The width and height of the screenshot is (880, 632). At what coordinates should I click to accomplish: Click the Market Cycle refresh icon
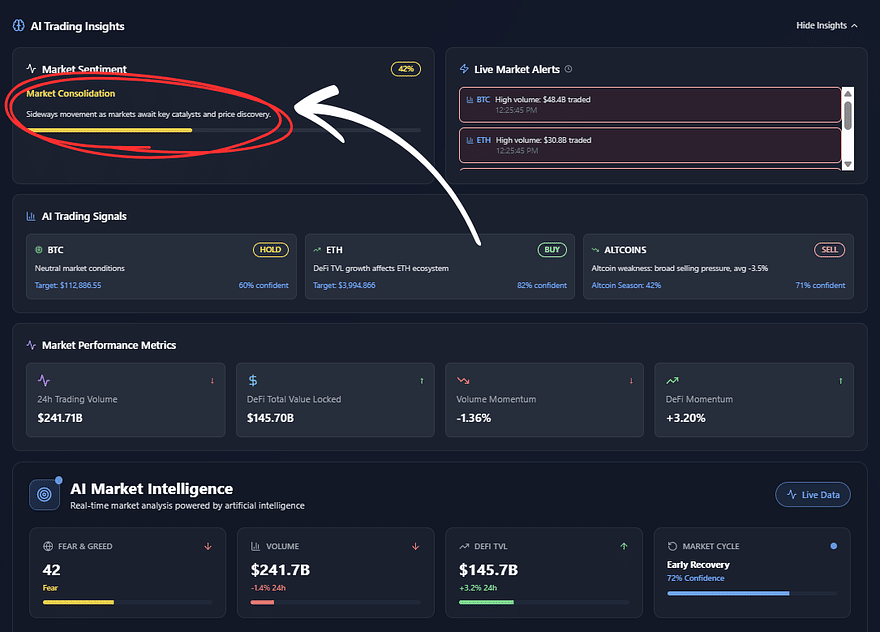pos(672,546)
